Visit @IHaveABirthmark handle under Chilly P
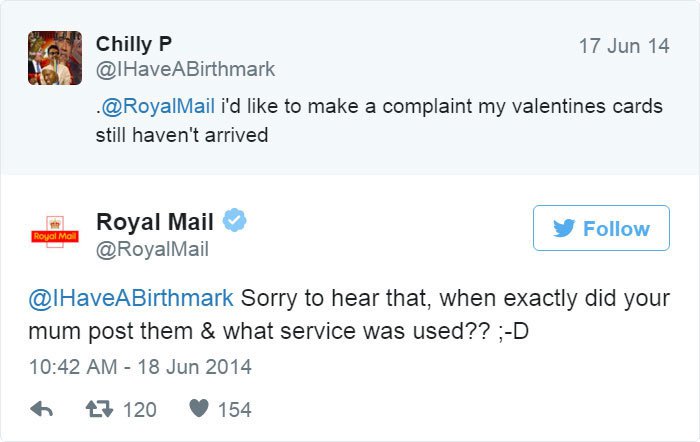Screen dimensions: 700x442 tap(185, 69)
